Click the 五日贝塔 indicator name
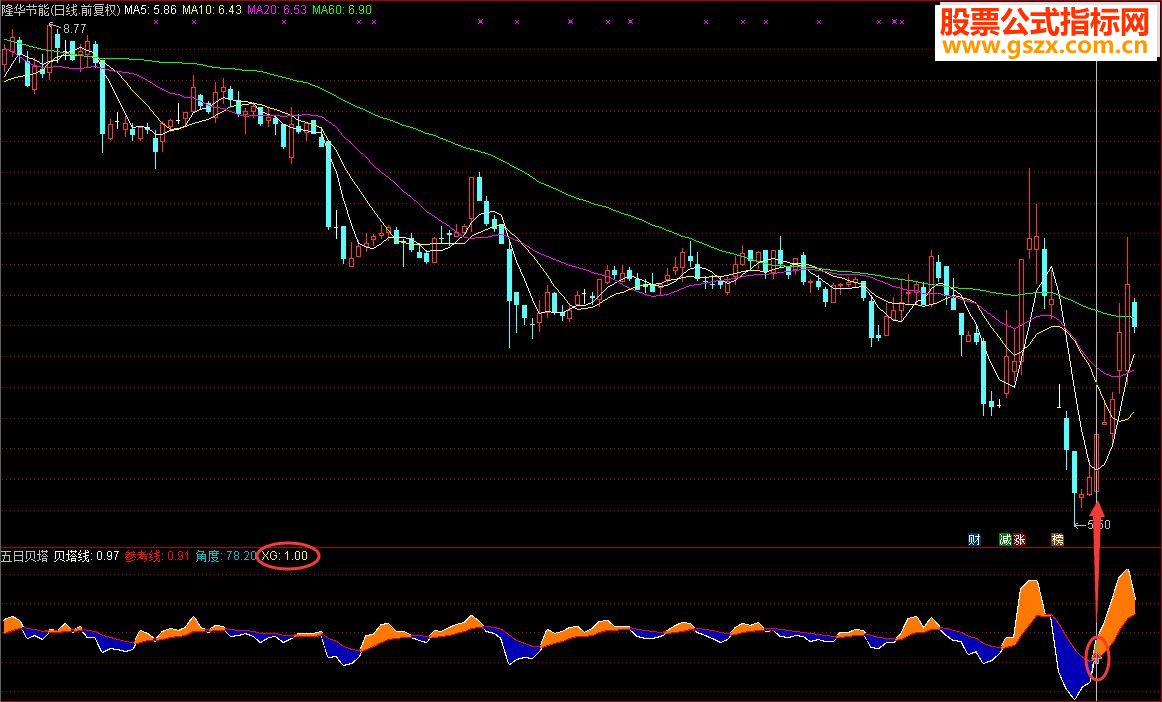The width and height of the screenshot is (1162, 702). 24,555
